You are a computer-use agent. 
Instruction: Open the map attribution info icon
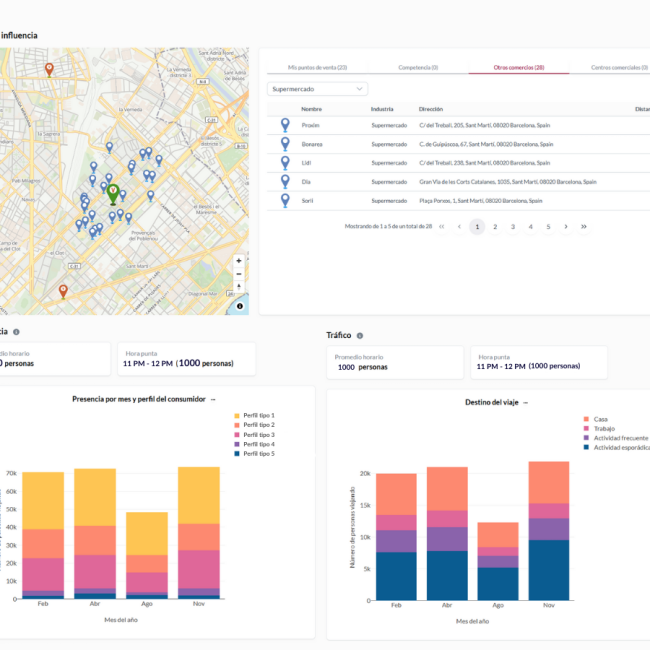240,306
